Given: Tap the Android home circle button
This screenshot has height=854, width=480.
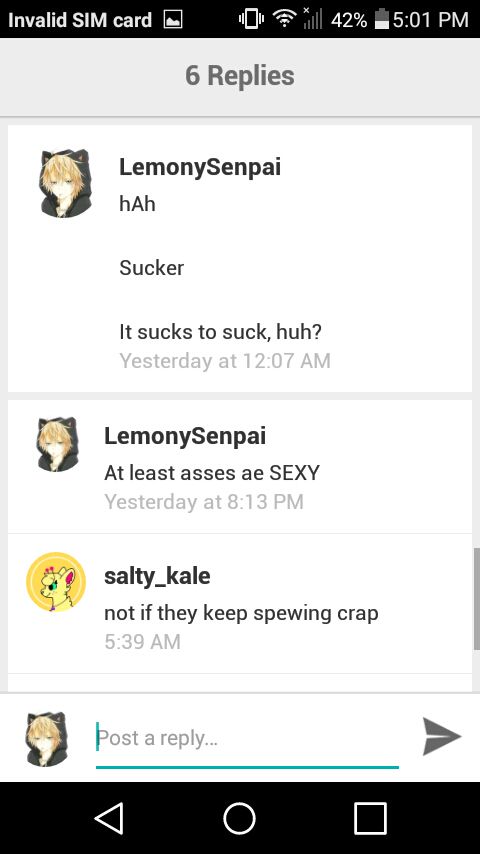Looking at the screenshot, I should click(x=239, y=818).
